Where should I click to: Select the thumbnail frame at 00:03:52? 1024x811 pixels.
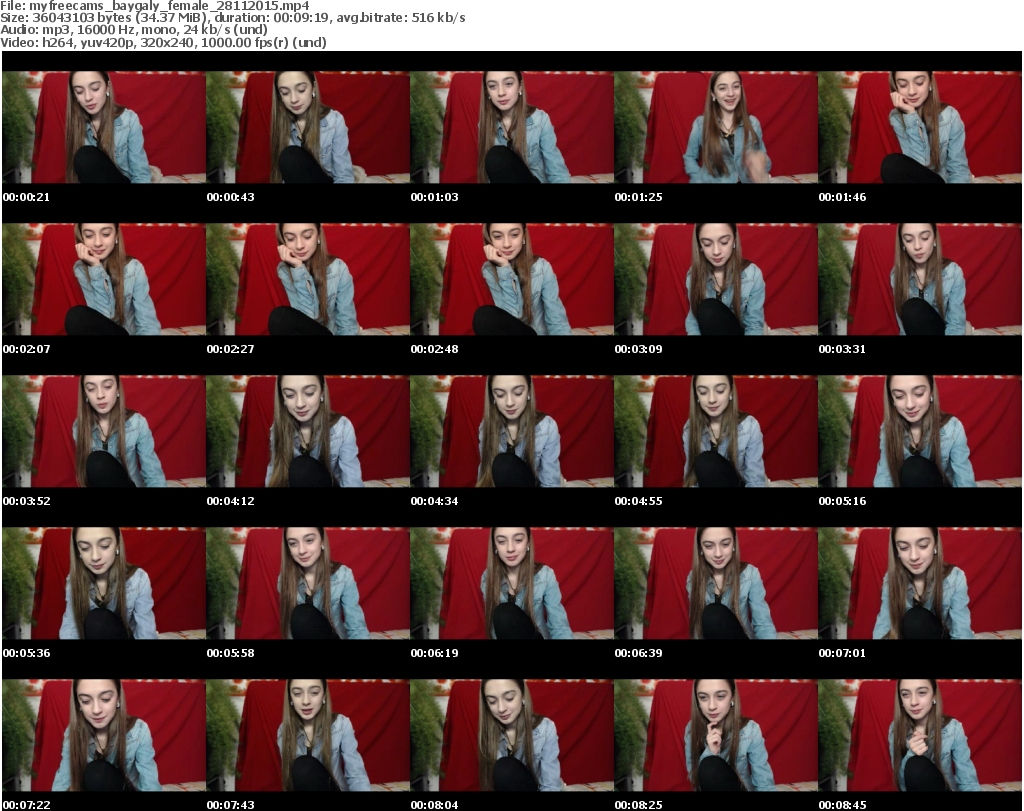tap(104, 432)
